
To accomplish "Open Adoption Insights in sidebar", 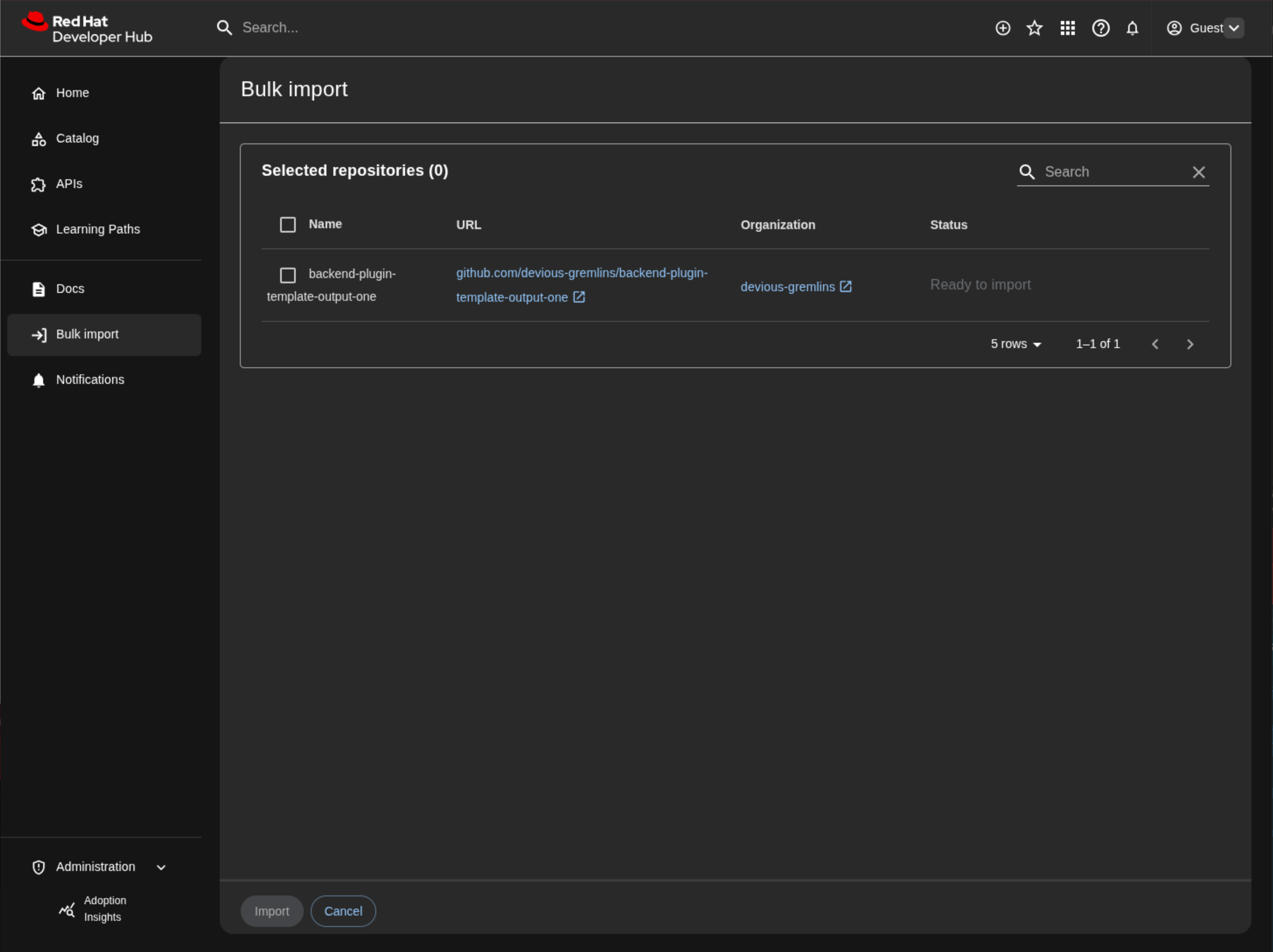I will (104, 908).
